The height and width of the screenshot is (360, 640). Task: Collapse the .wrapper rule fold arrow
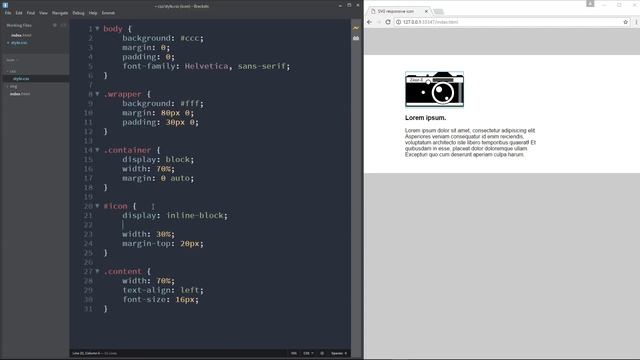point(97,94)
